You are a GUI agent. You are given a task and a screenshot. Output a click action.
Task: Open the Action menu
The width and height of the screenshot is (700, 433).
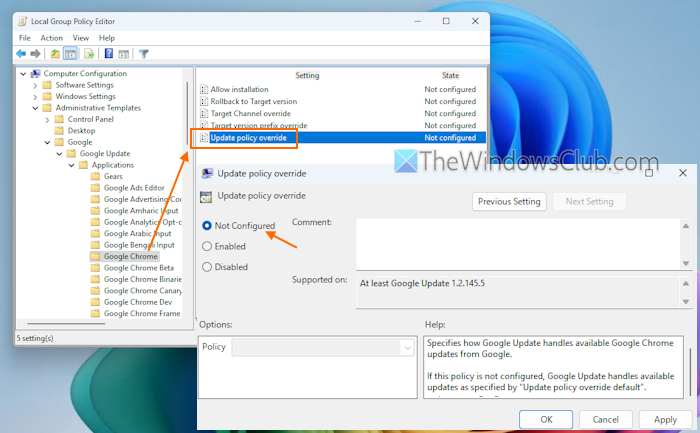click(x=51, y=38)
